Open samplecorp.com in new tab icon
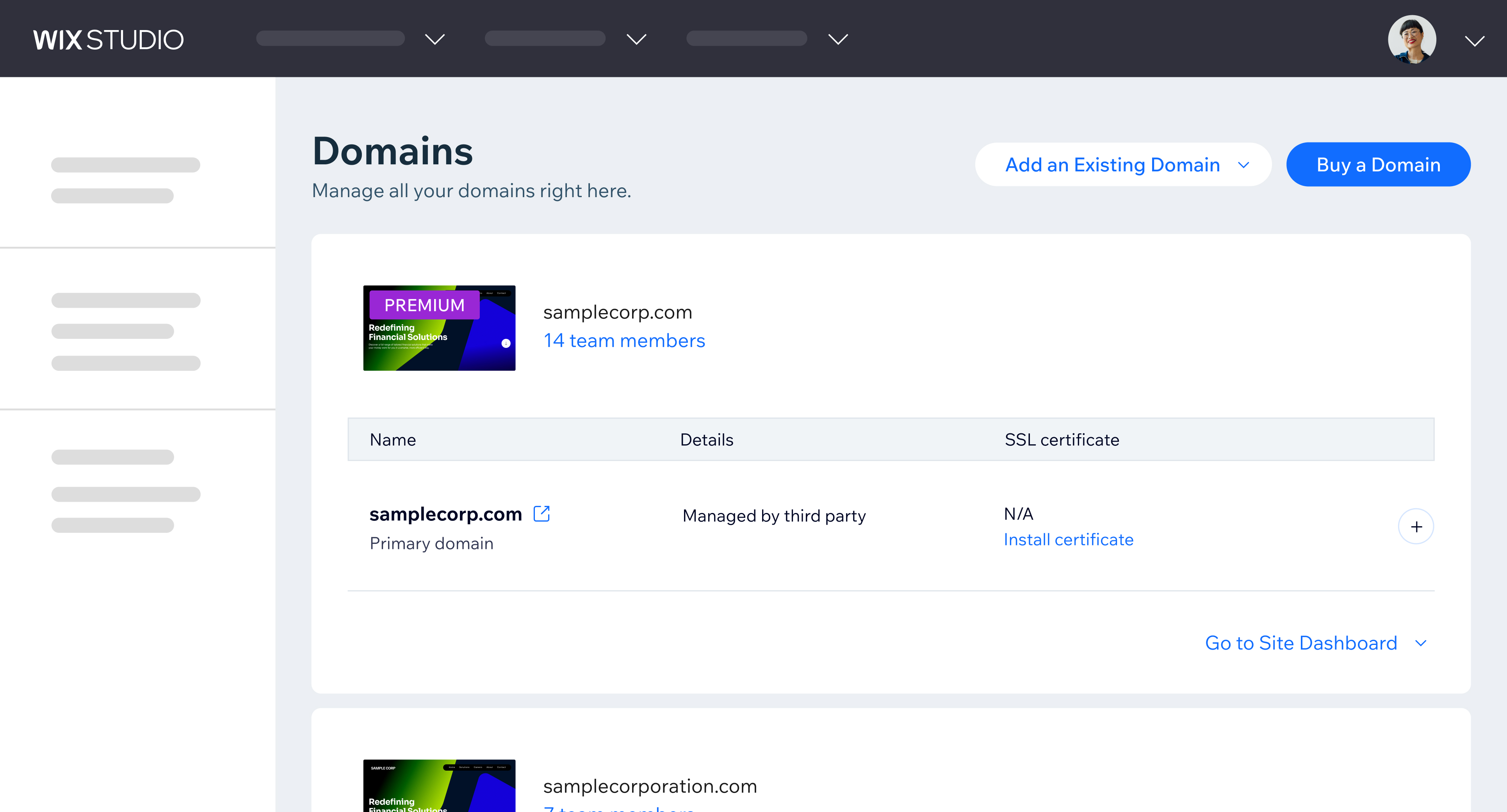 pos(542,513)
